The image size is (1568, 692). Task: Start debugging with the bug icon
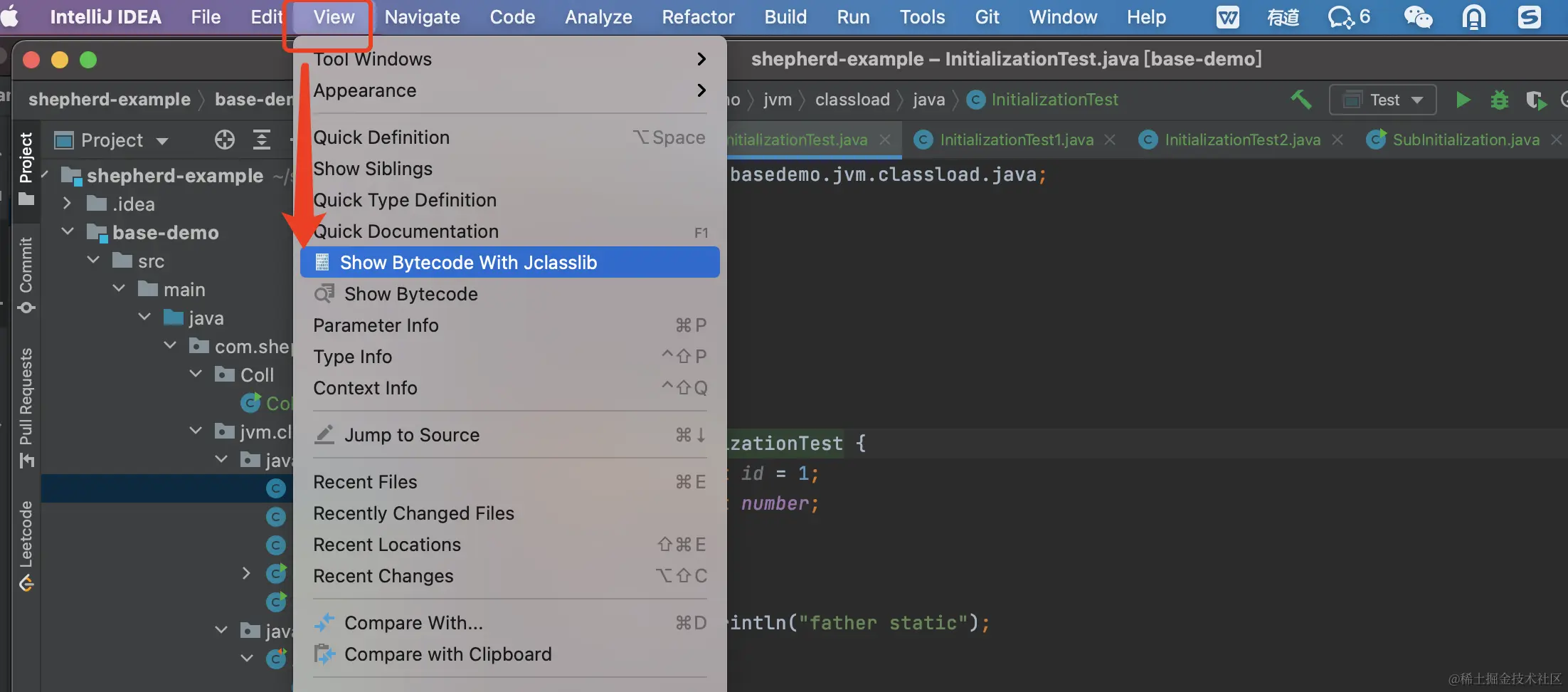[1500, 100]
